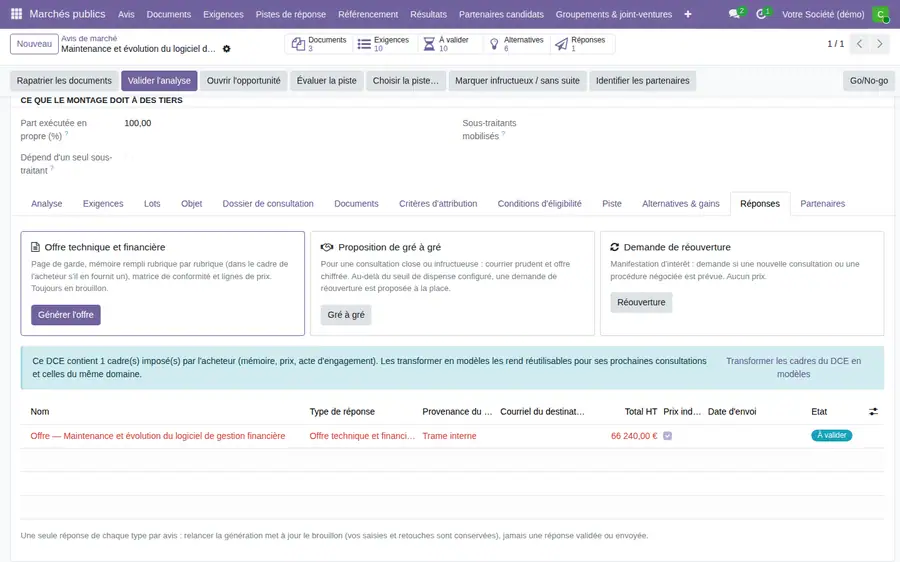Switch to the Analyse tab

46,204
